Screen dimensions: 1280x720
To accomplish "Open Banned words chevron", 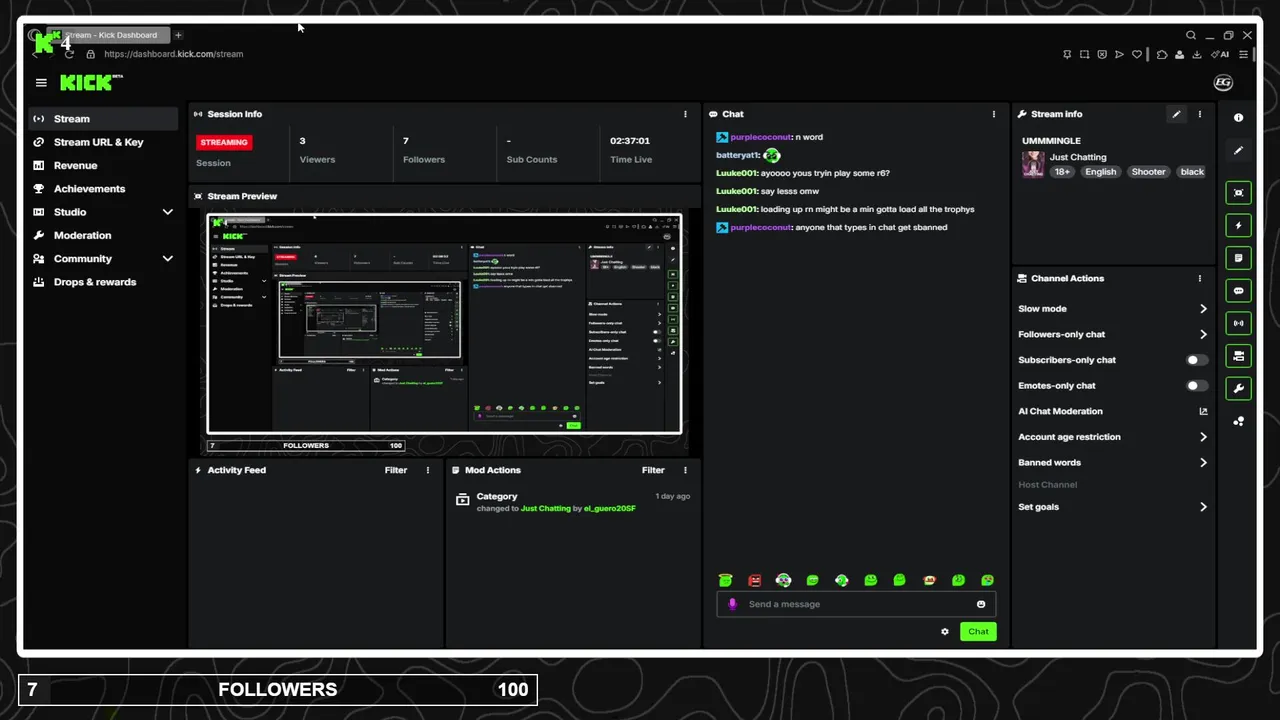I will tap(1203, 463).
